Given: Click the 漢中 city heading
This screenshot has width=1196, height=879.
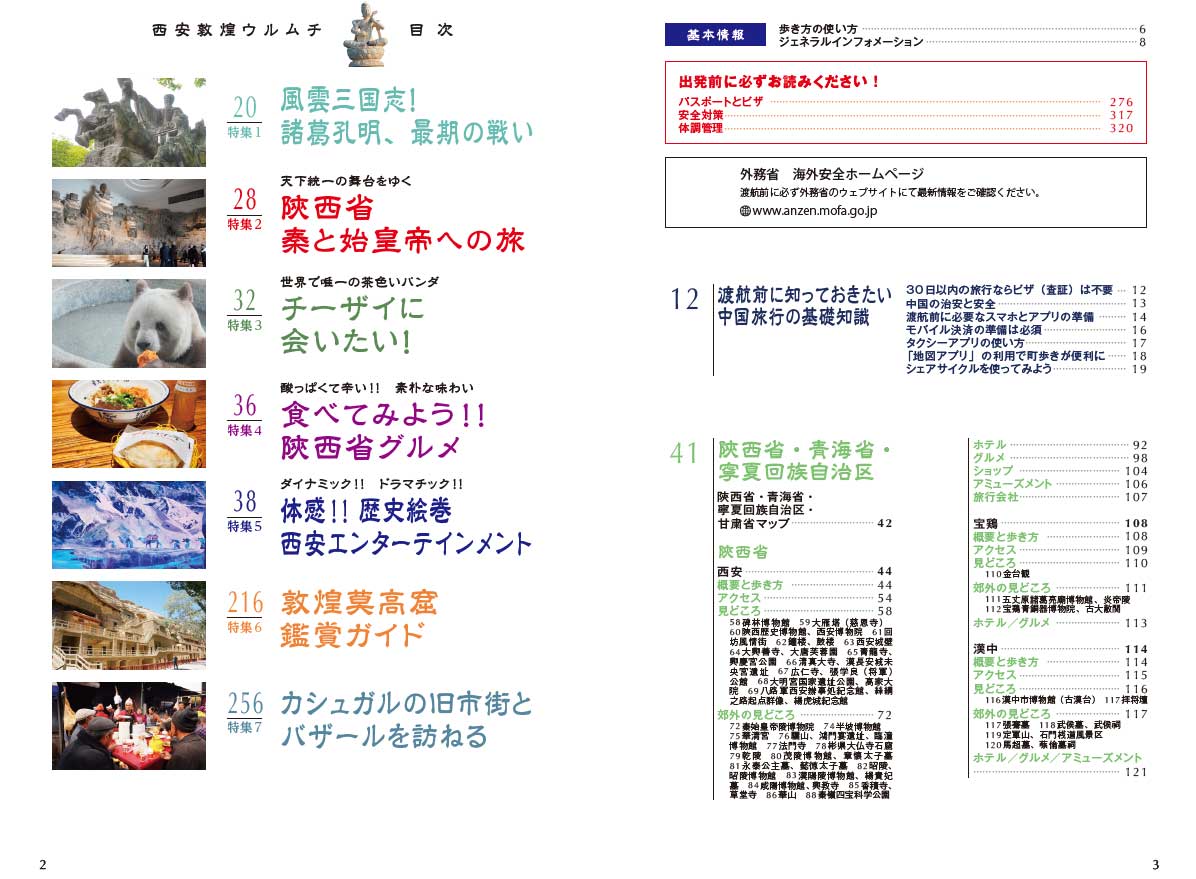Looking at the screenshot, I should pyautogui.click(x=984, y=649).
